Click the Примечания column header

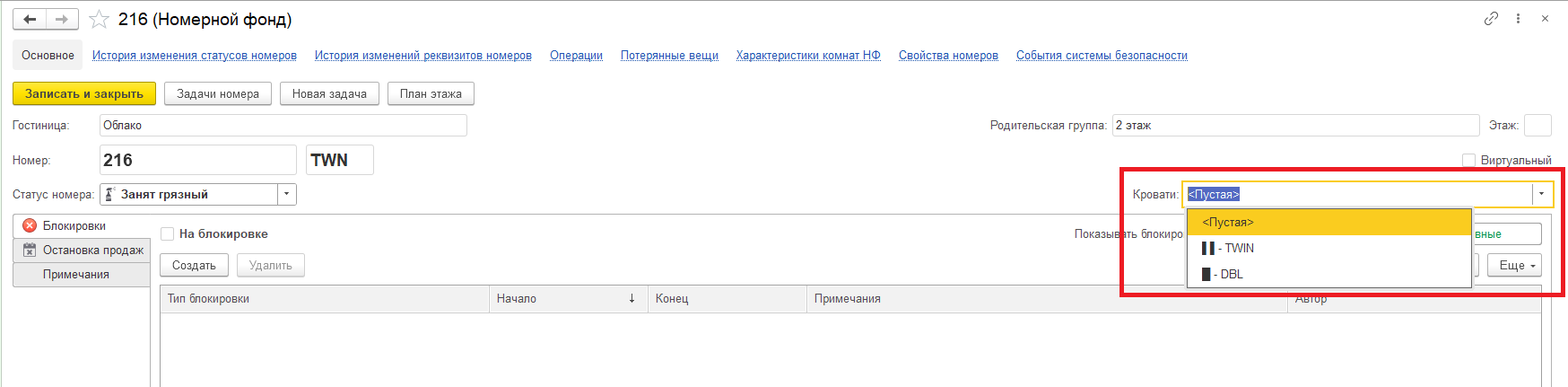coord(1047,298)
